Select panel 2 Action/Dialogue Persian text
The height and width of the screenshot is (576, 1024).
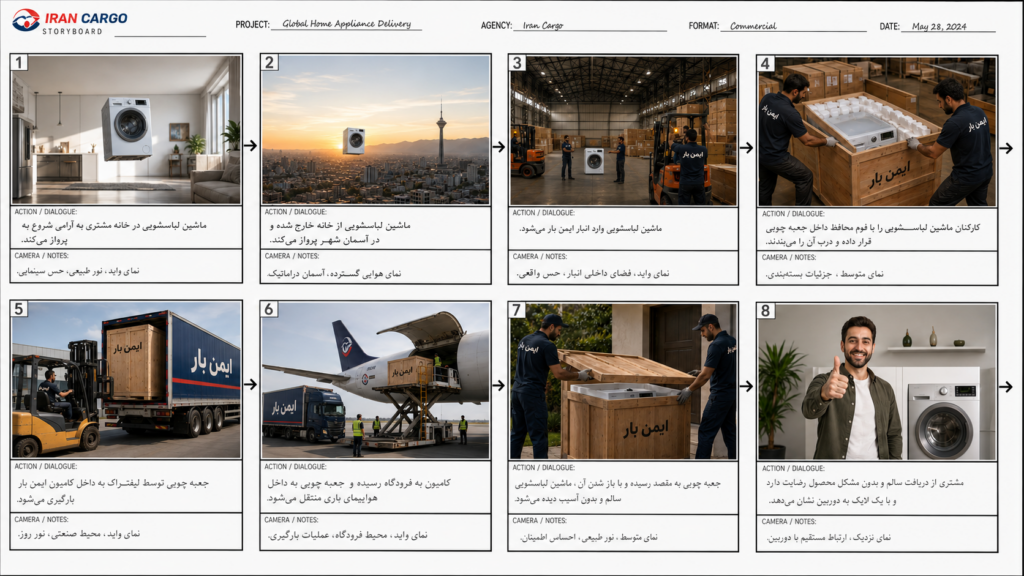click(x=340, y=232)
